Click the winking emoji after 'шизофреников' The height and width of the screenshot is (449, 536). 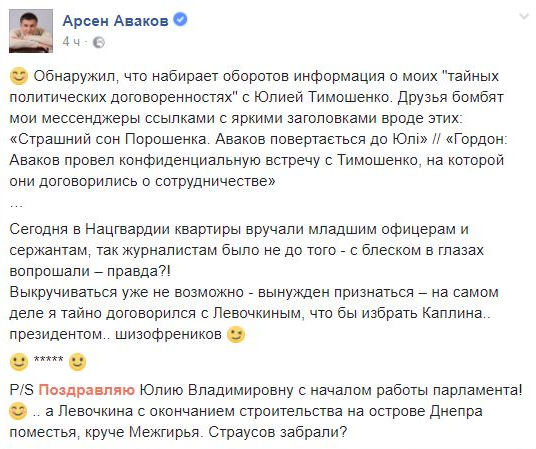pos(236,334)
